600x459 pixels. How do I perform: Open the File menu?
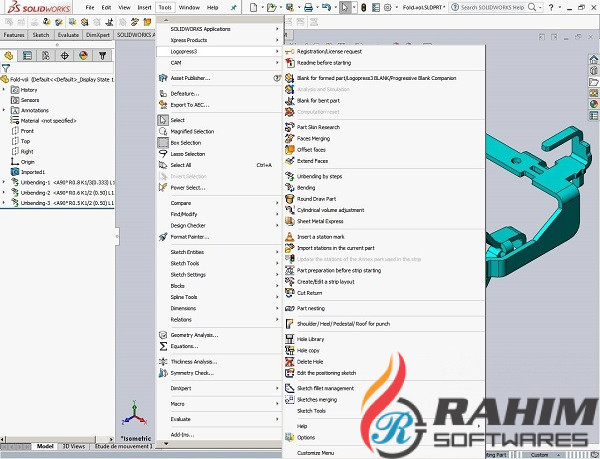pyautogui.click(x=90, y=7)
